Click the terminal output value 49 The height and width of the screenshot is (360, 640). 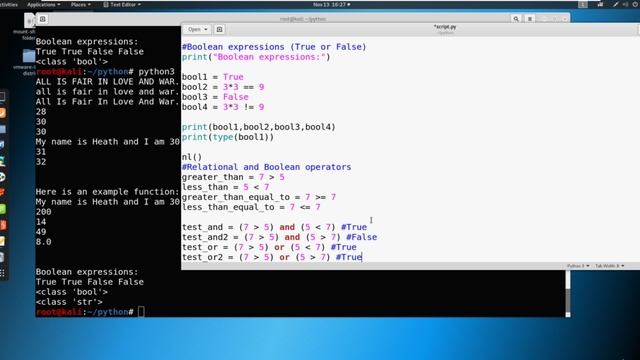click(x=41, y=232)
